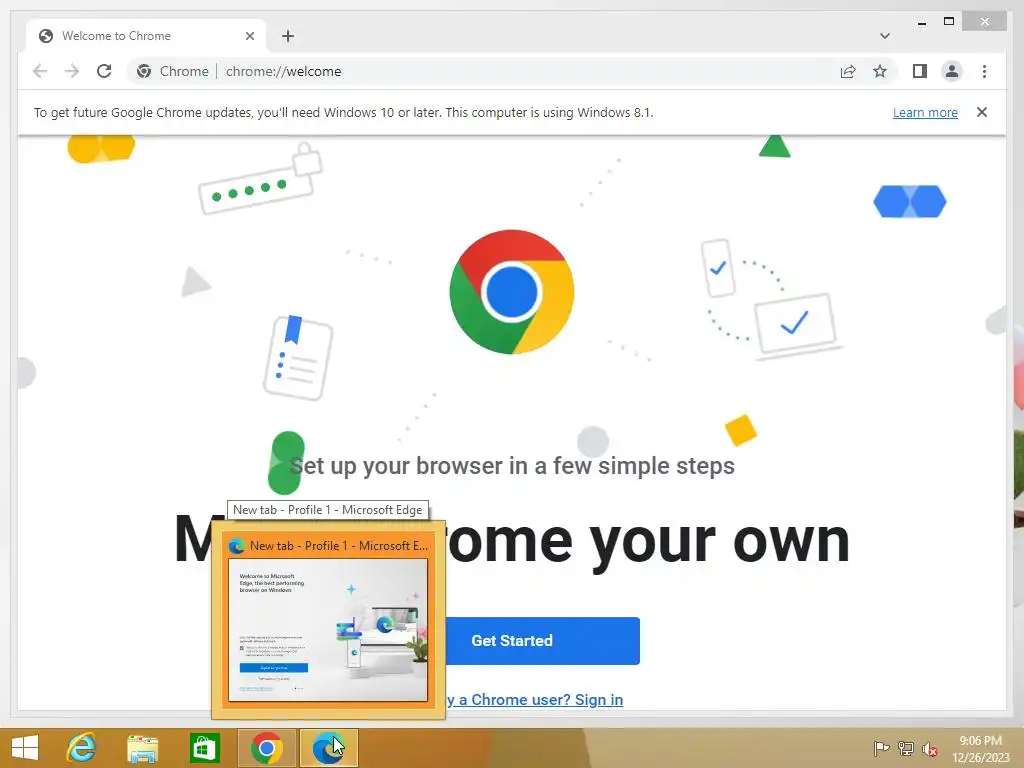This screenshot has height=768, width=1024.
Task: Open Action Center flag icon
Action: (881, 748)
